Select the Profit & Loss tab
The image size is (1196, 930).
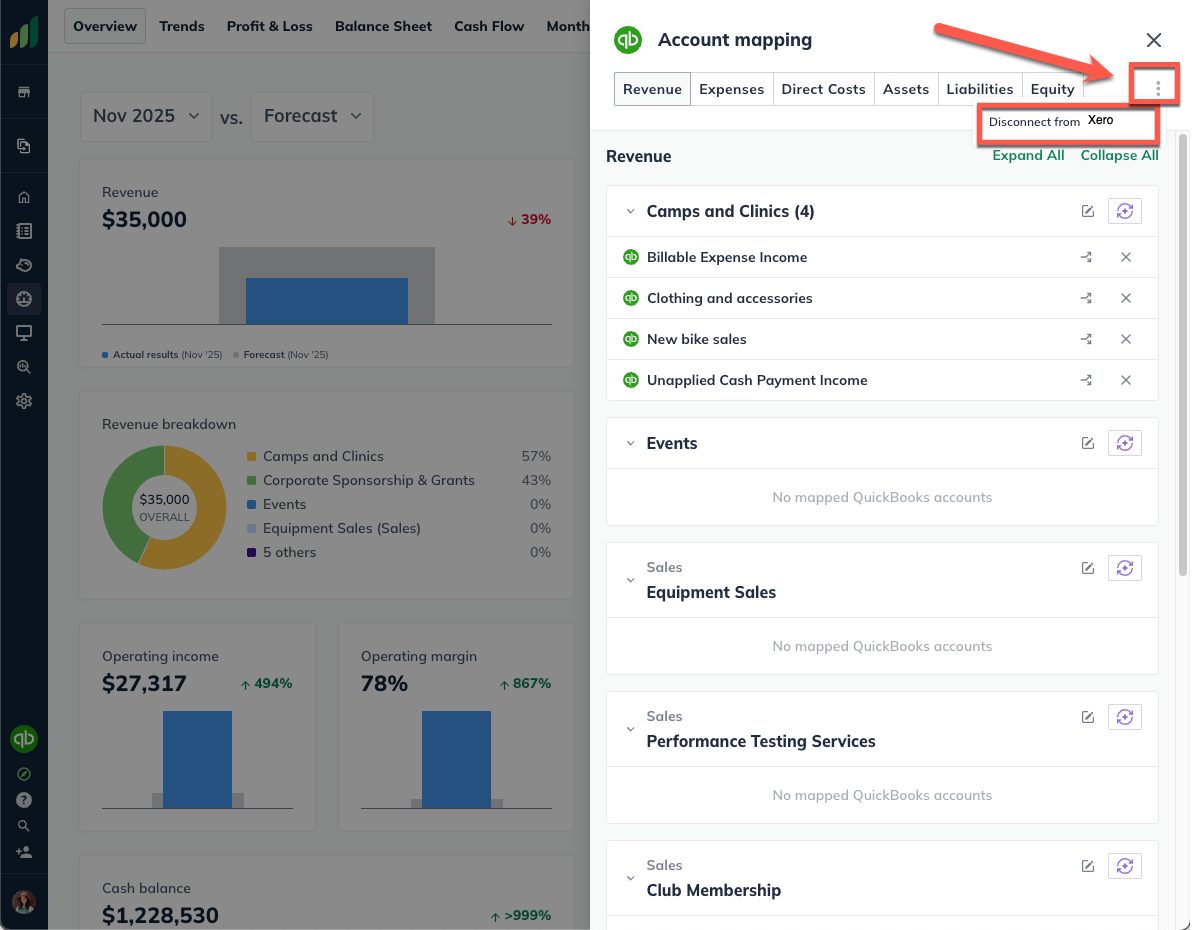[269, 26]
